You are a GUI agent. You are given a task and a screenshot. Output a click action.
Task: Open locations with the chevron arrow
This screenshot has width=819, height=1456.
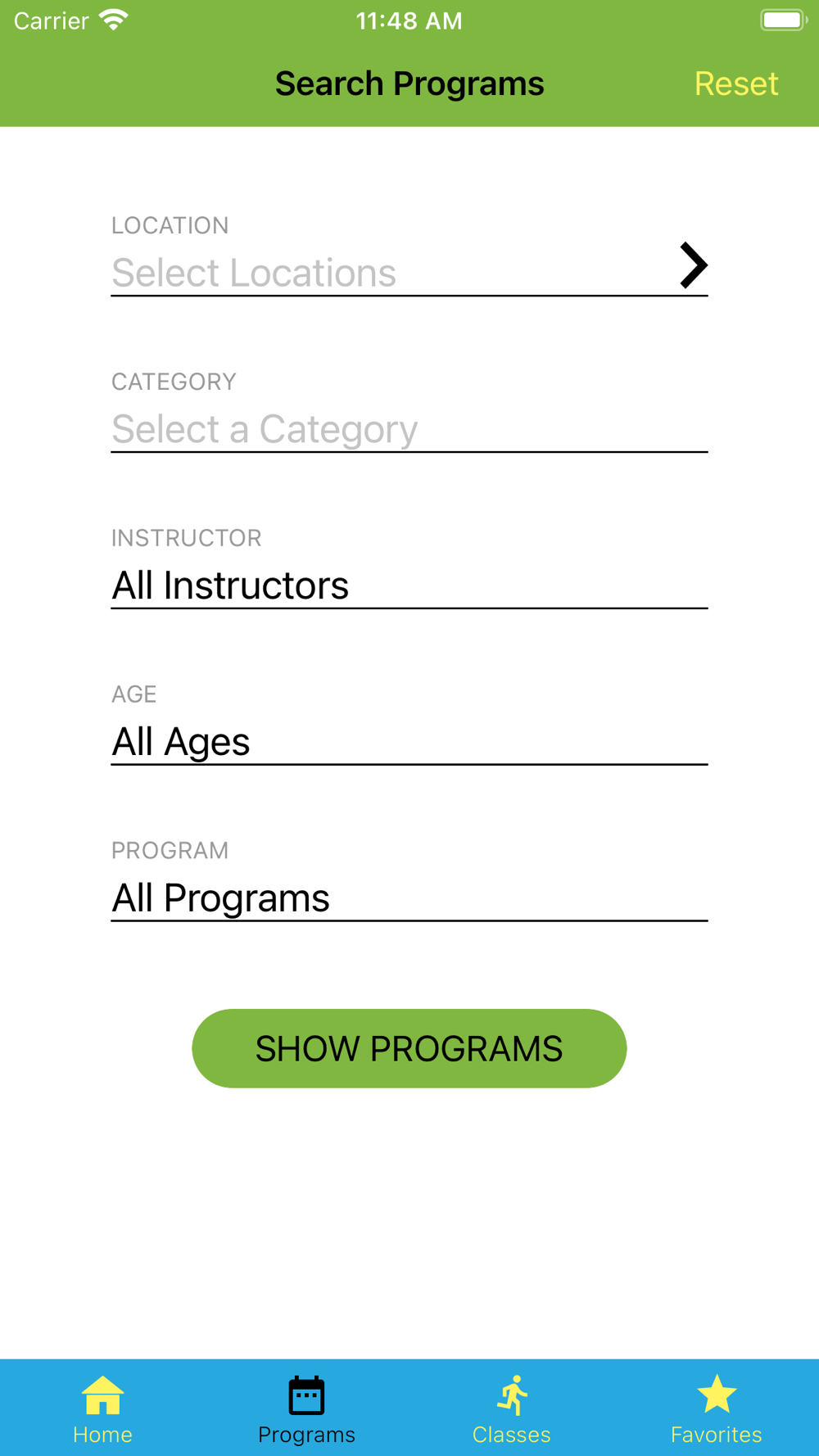pos(693,265)
